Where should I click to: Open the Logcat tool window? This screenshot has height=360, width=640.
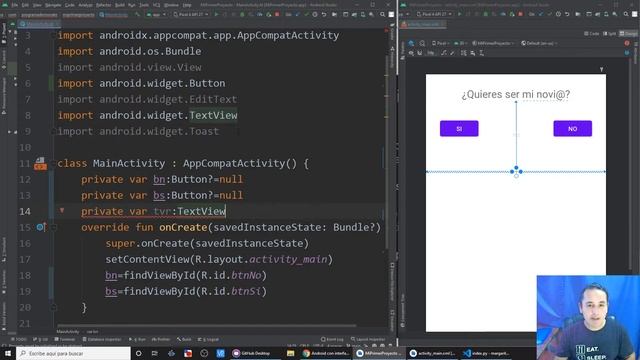point(208,340)
